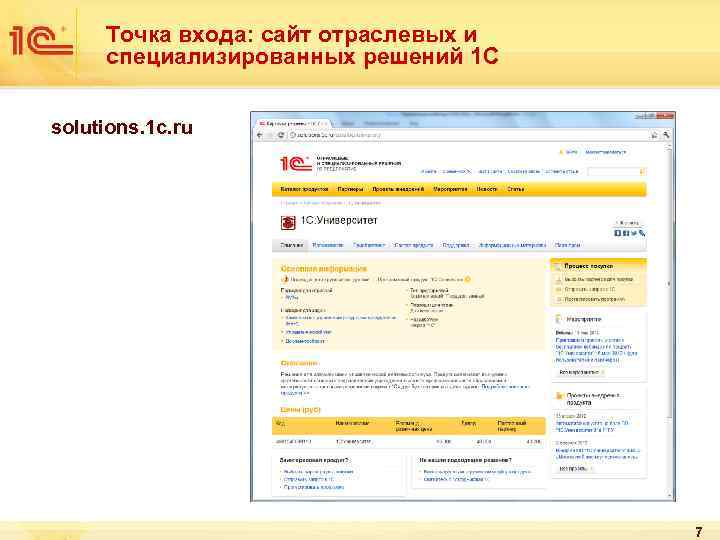Click the Процесс покупки panel header
The height and width of the screenshot is (540, 720).
click(x=598, y=266)
